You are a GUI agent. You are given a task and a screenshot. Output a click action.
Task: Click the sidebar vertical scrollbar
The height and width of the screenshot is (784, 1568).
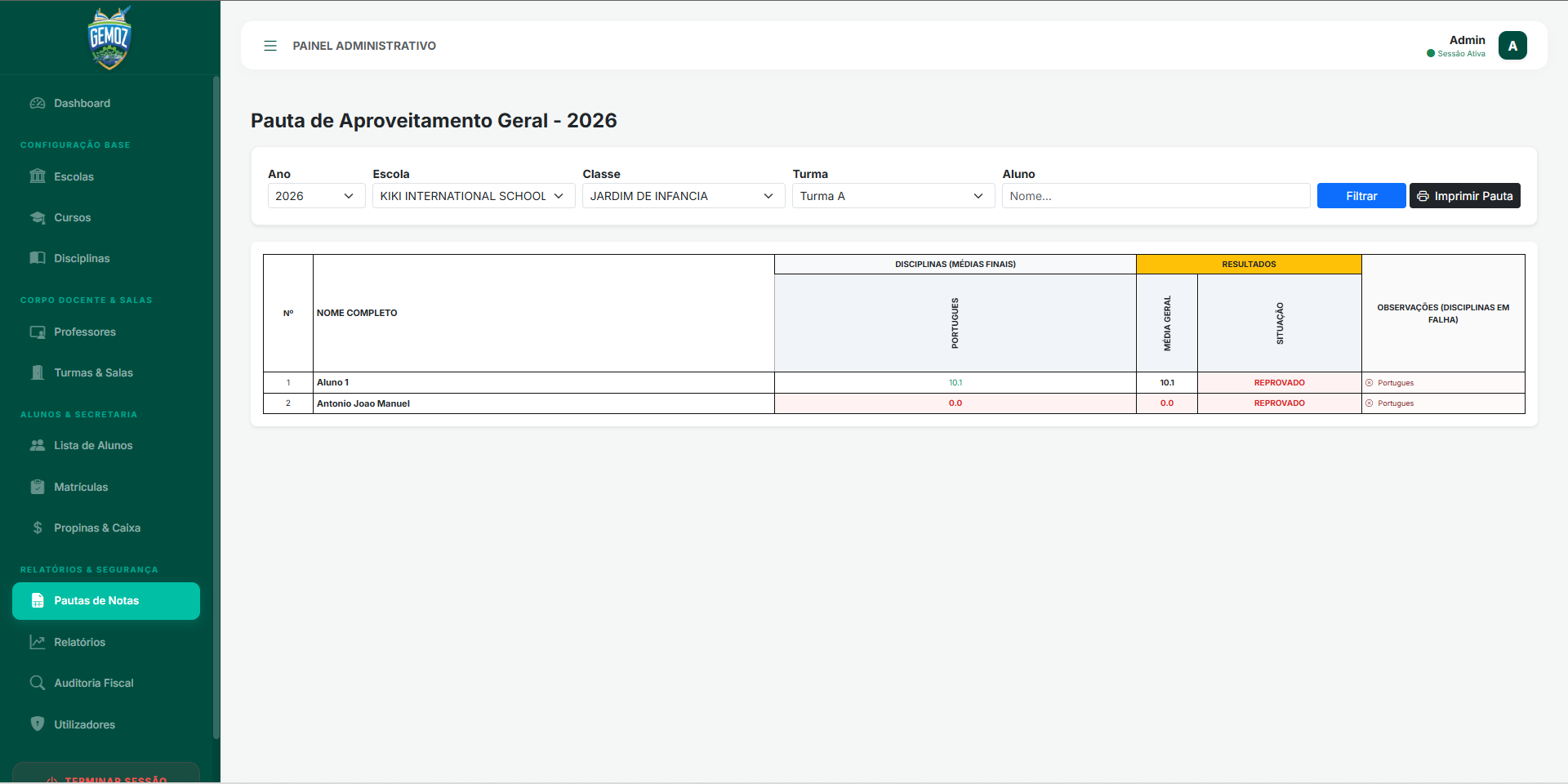[x=216, y=408]
